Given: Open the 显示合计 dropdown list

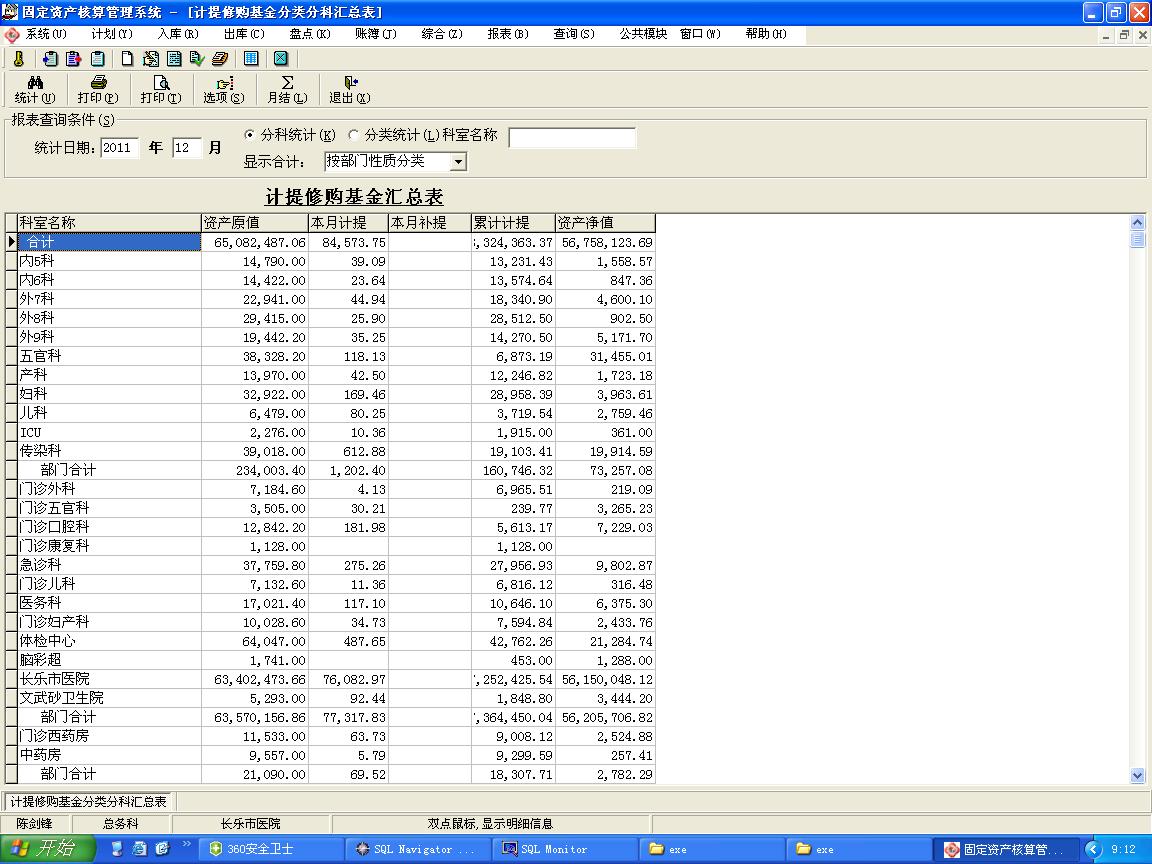Looking at the screenshot, I should tap(458, 162).
